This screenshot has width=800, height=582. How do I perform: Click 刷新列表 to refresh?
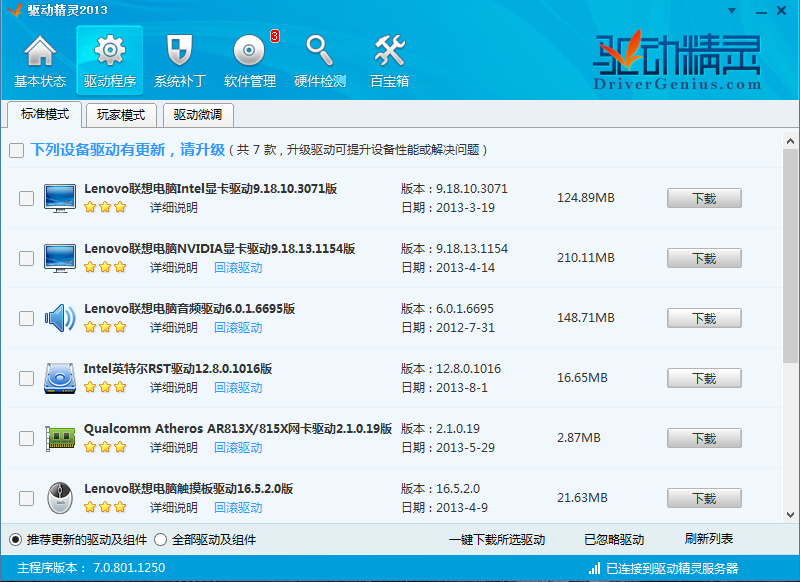coord(709,539)
